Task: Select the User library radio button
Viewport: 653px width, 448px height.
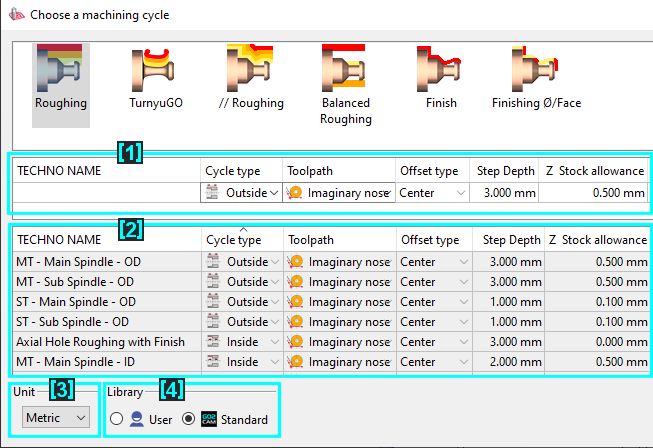Action: 118,420
